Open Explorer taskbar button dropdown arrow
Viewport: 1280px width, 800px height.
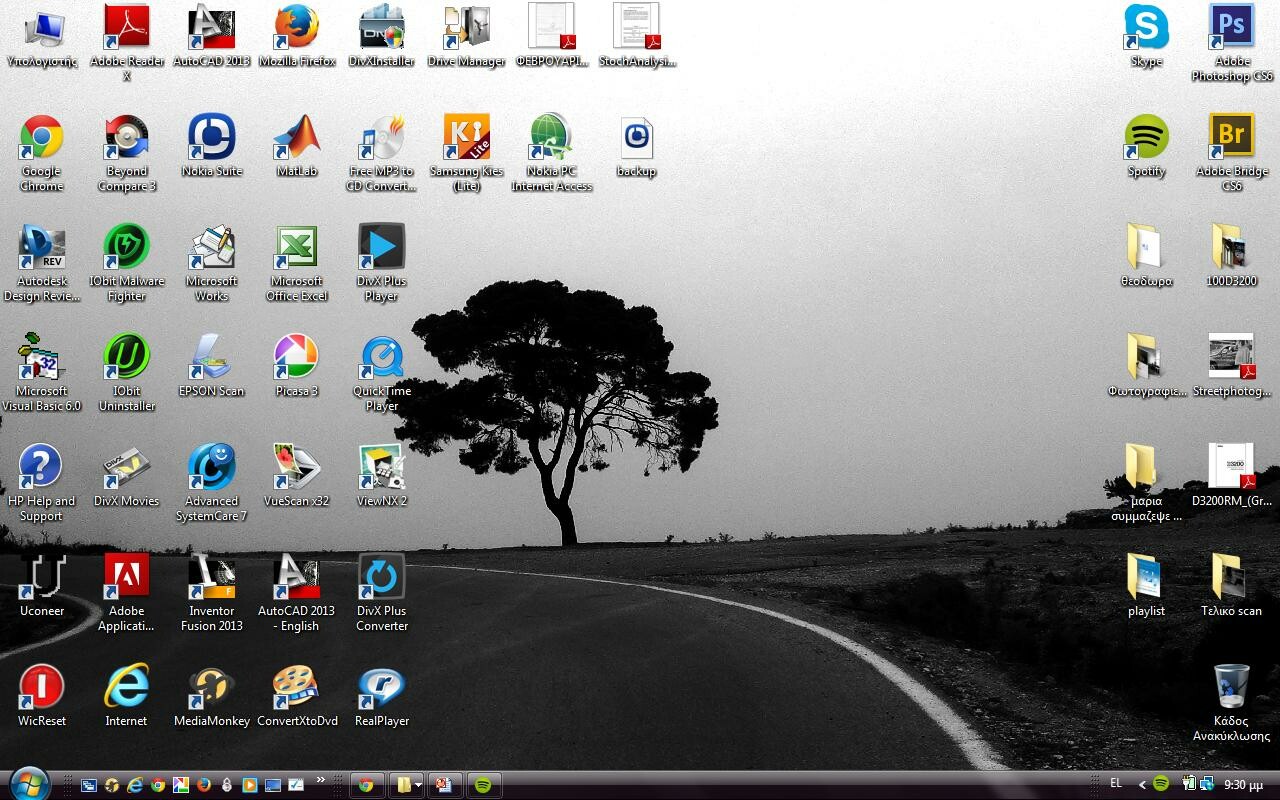[x=419, y=785]
